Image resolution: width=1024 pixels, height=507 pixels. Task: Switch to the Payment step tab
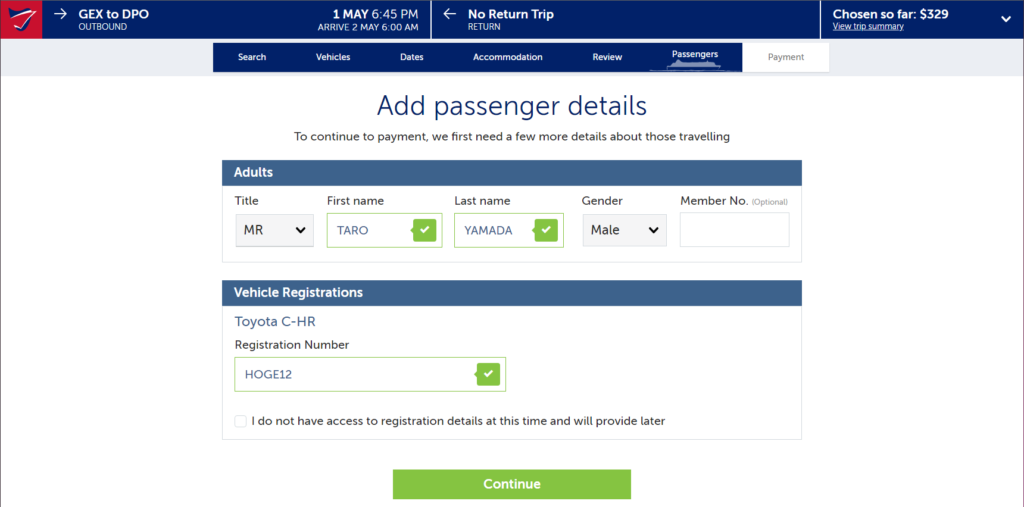pyautogui.click(x=786, y=57)
